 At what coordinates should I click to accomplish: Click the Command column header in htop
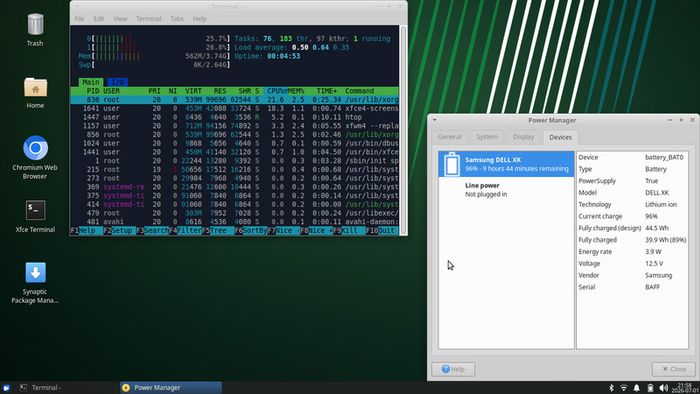(359, 91)
